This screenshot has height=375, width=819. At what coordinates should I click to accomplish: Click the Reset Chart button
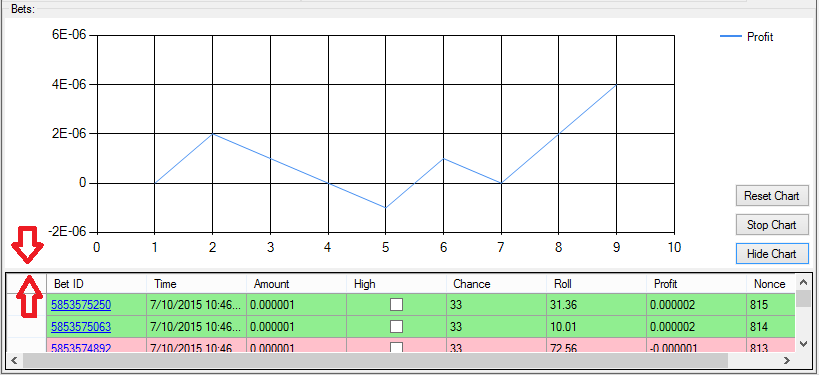click(x=772, y=196)
